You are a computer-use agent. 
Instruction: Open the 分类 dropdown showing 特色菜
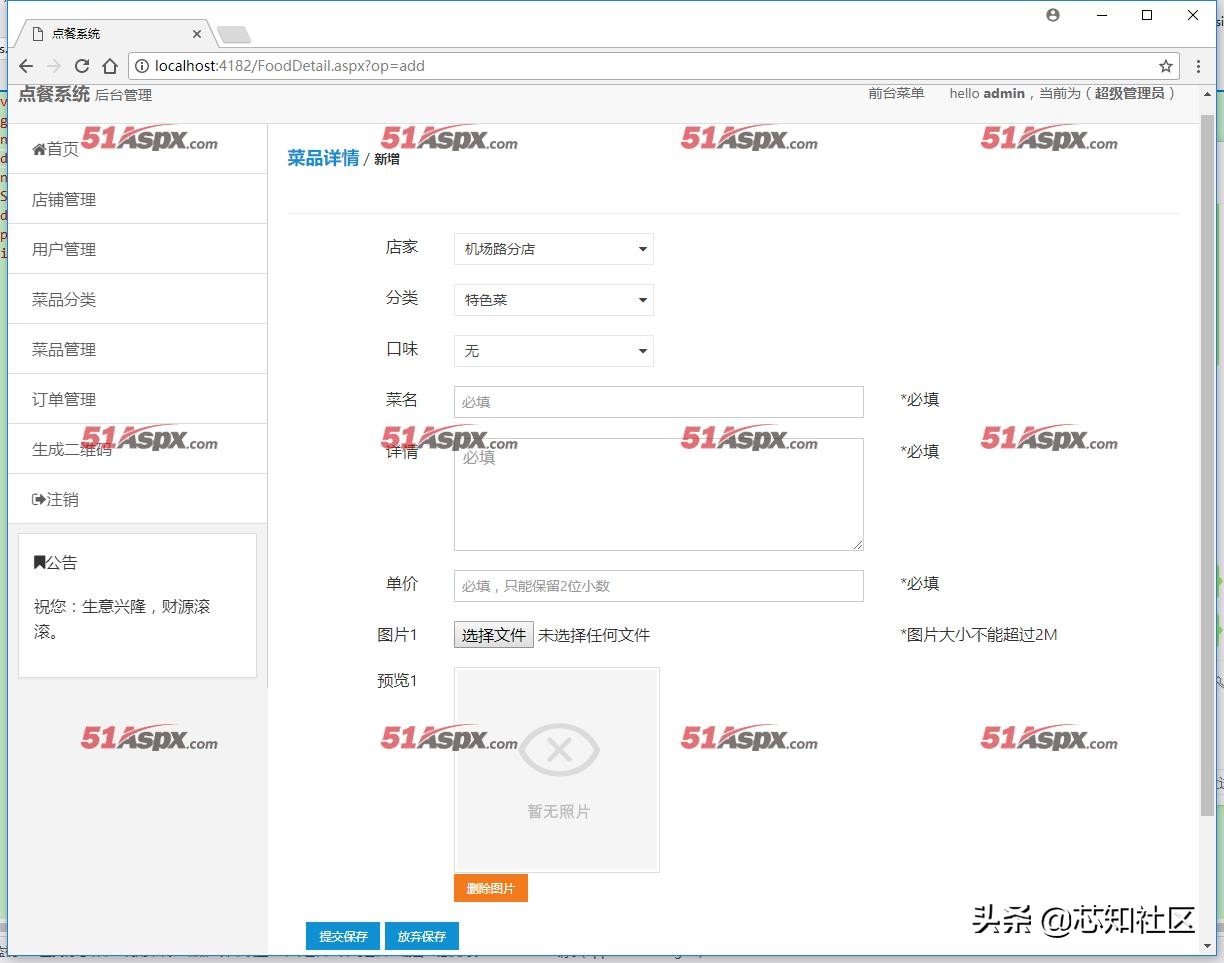point(553,300)
